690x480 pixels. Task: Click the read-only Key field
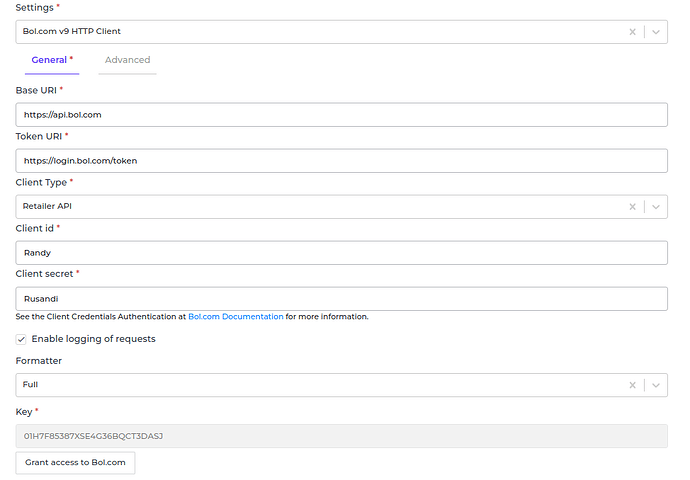pos(341,436)
